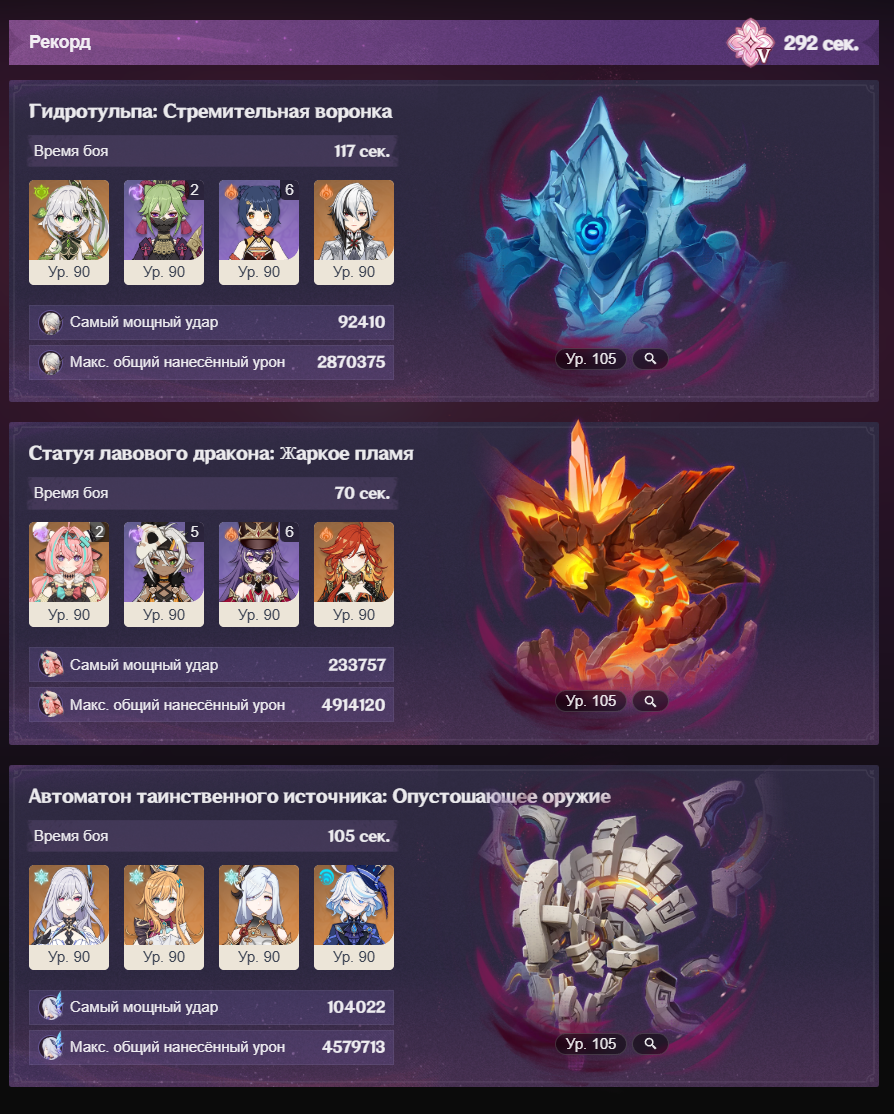Click the pink flower rank V emblem

click(750, 43)
